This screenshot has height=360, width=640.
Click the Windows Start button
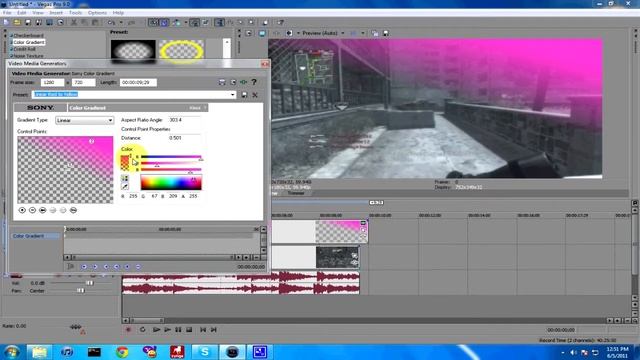point(11,351)
